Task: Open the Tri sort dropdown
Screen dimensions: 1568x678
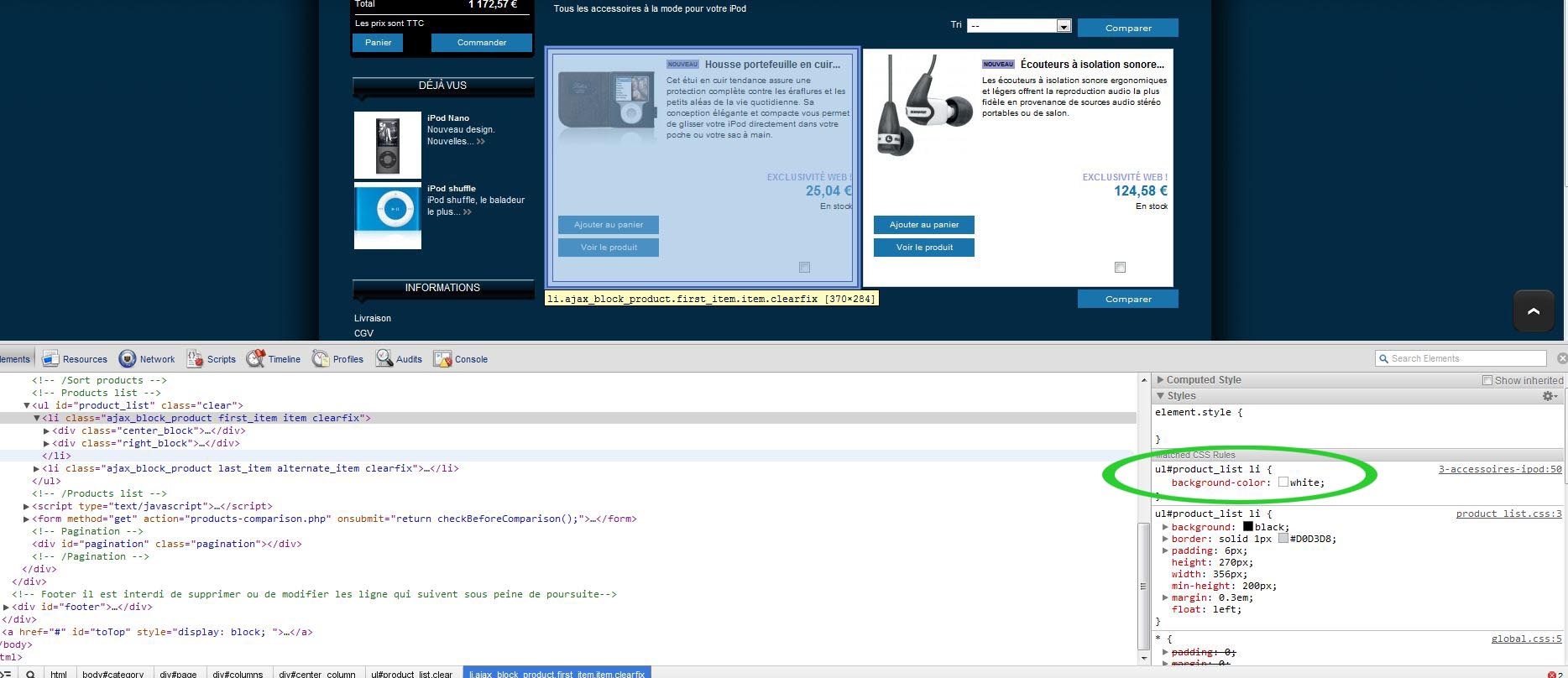Action: 1019,26
